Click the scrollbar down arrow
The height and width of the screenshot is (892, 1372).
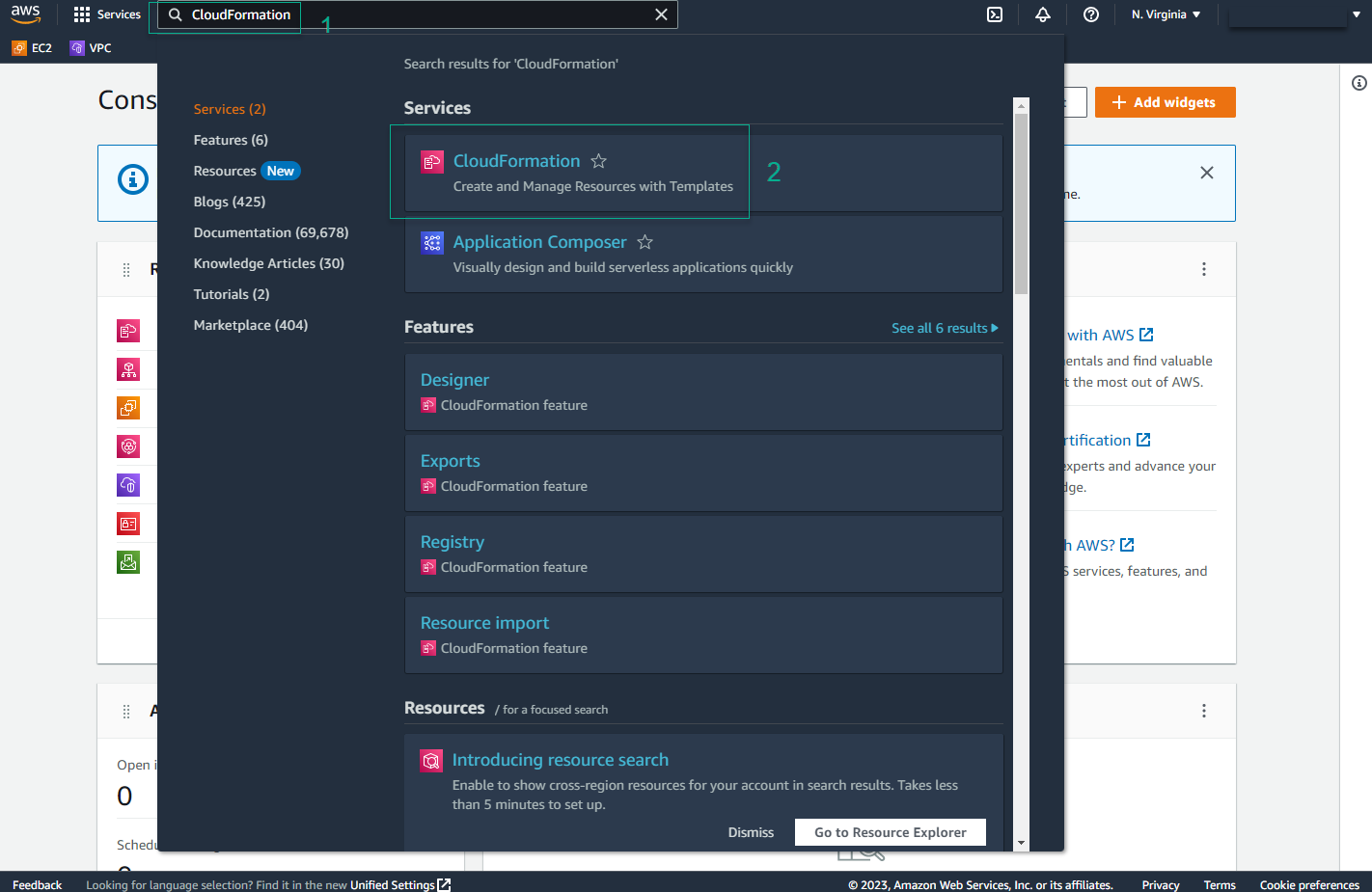[1022, 843]
